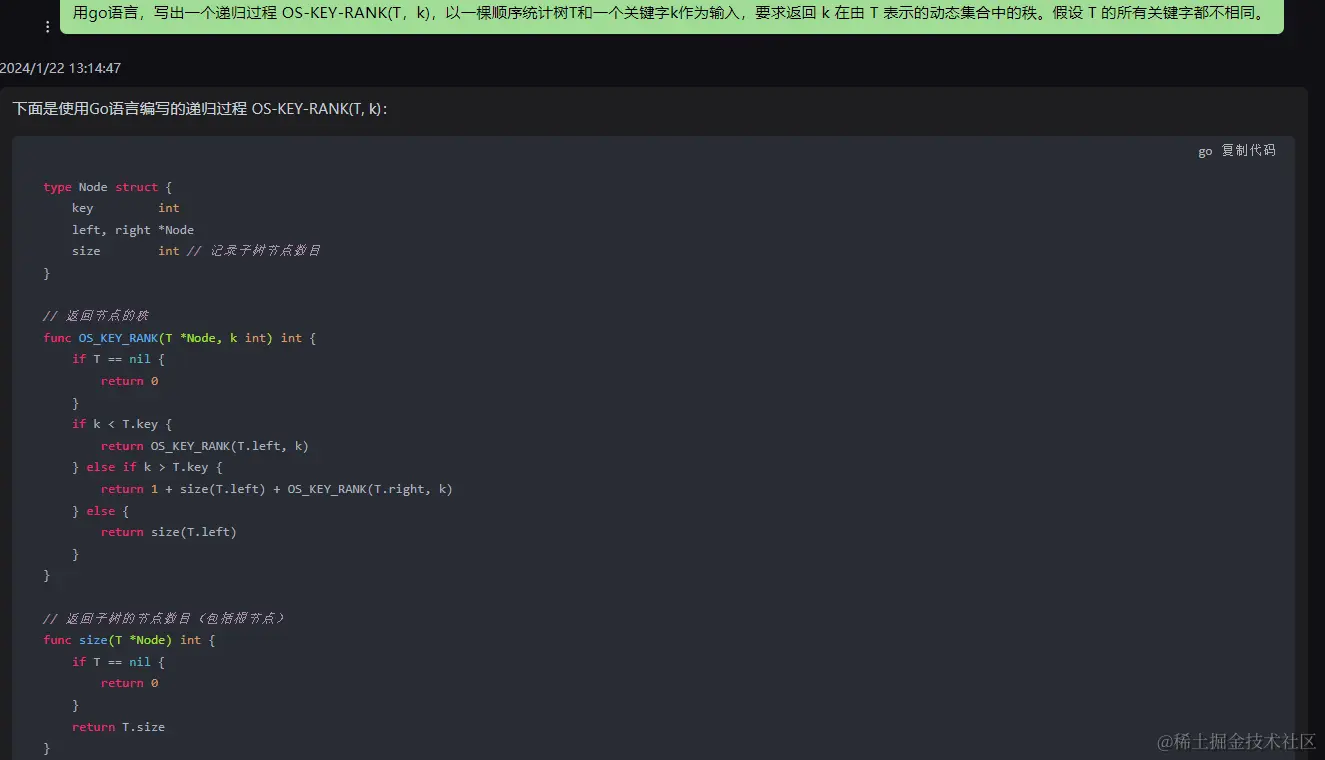
Task: Click the line } else if k > T.key {
Action: (x=147, y=467)
